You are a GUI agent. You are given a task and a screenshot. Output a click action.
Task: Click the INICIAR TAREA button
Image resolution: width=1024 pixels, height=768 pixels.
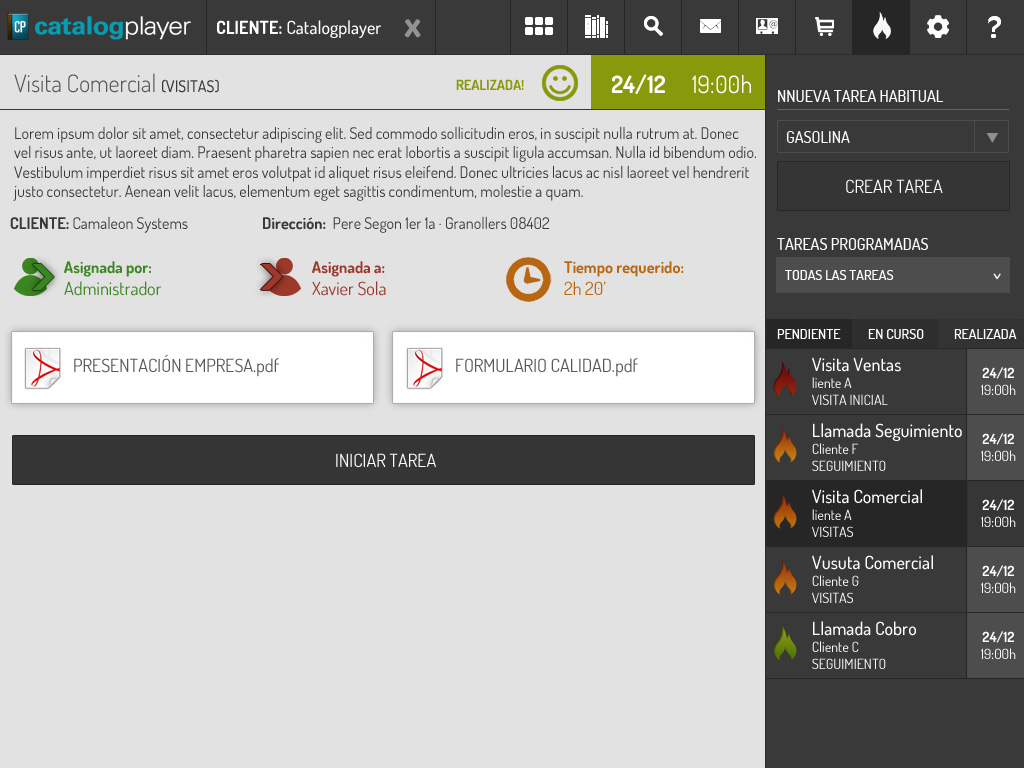coord(383,460)
